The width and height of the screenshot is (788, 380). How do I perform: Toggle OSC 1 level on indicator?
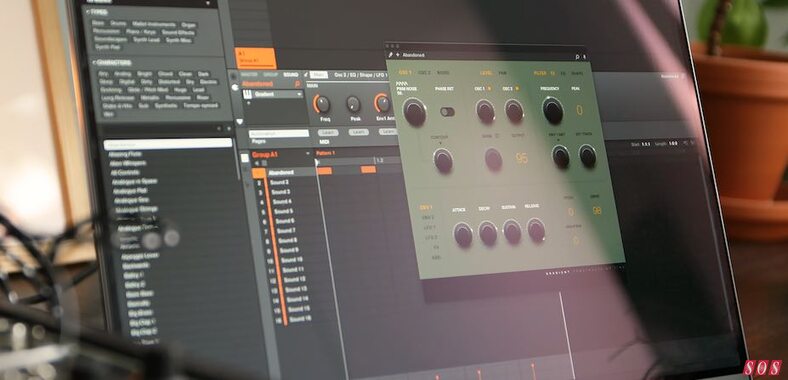(x=489, y=88)
